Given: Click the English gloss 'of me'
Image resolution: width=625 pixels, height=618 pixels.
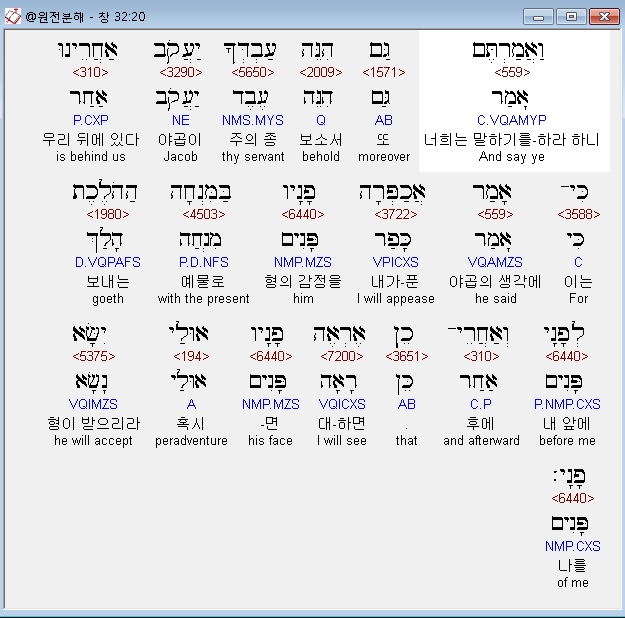Looking at the screenshot, I should 573,583.
